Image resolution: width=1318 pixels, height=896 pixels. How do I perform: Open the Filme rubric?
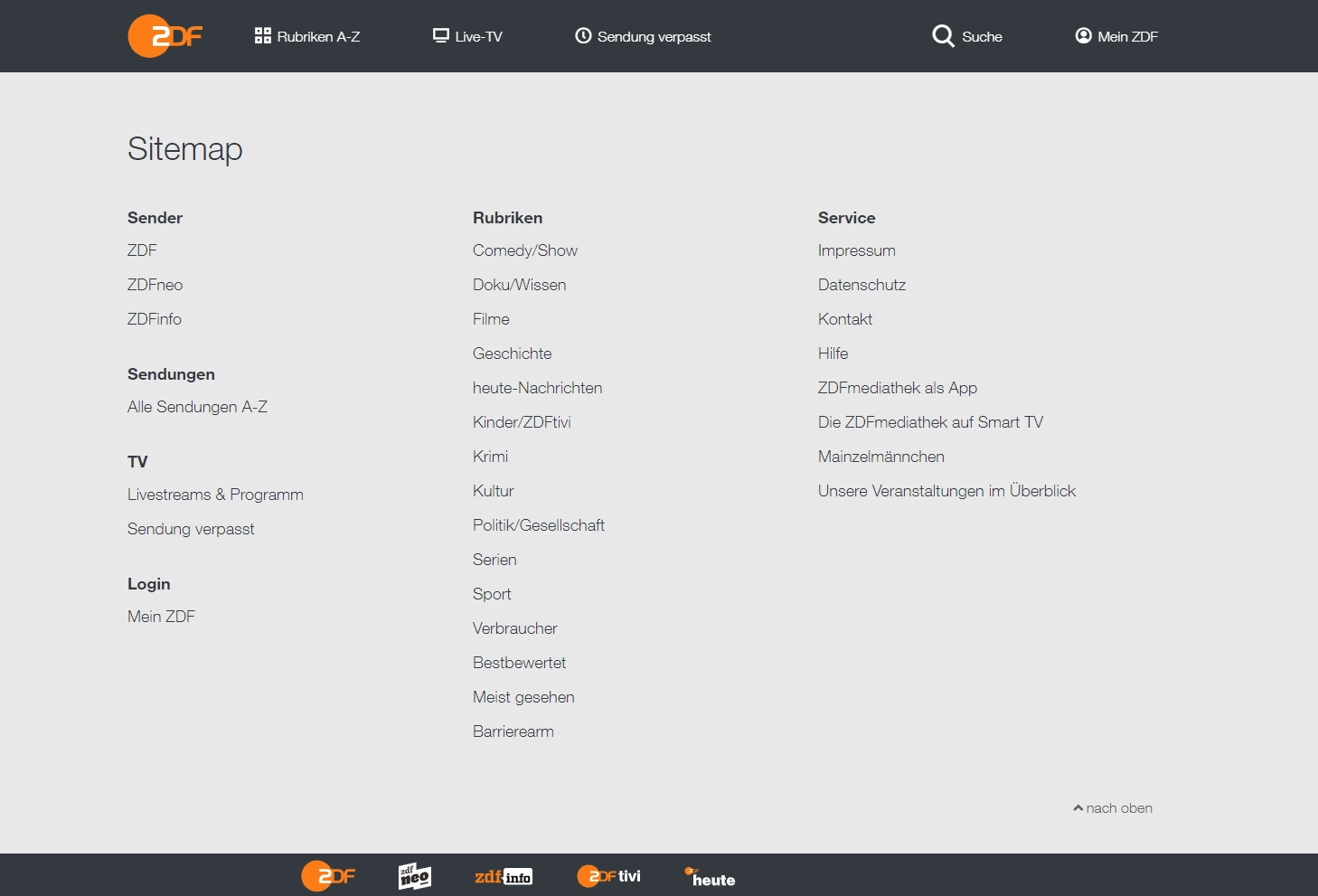click(491, 319)
